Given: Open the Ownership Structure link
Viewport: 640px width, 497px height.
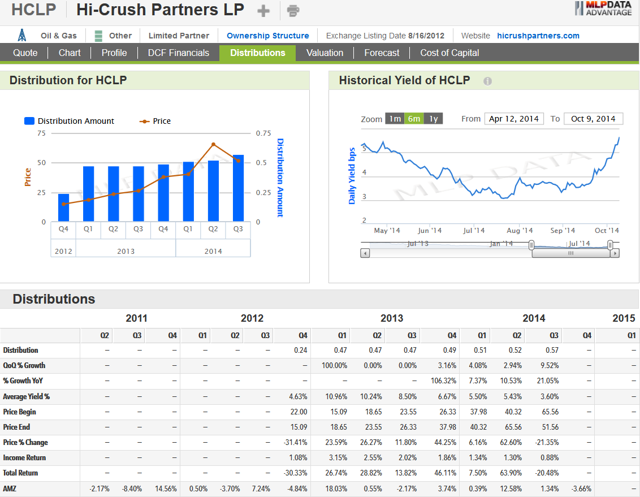Looking at the screenshot, I should [x=268, y=36].
